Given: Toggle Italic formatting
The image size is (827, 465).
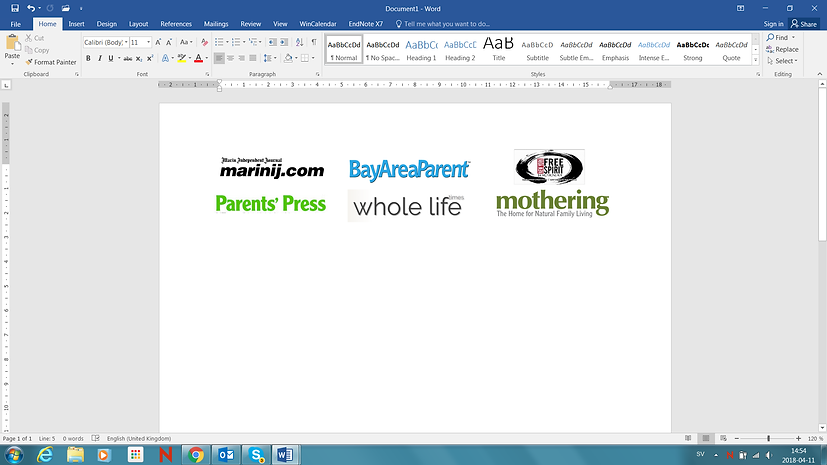Looking at the screenshot, I should coord(99,59).
